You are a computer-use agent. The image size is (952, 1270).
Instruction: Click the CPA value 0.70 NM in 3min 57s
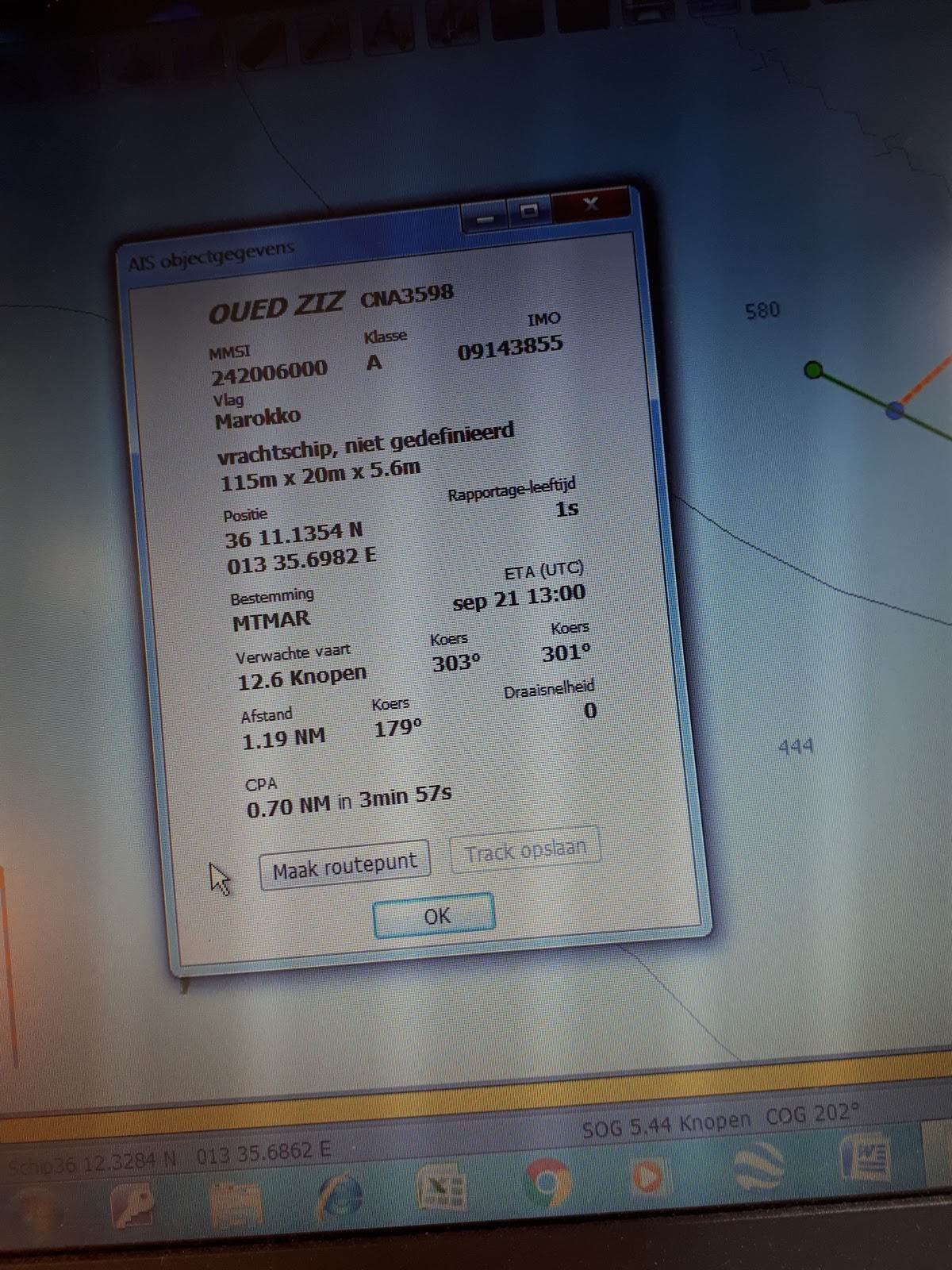348,801
